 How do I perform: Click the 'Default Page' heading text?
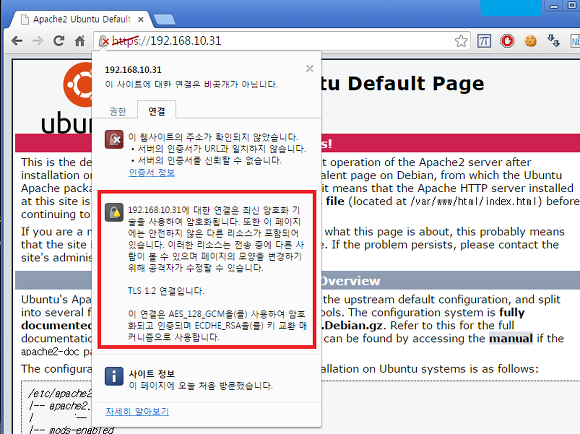coord(416,84)
